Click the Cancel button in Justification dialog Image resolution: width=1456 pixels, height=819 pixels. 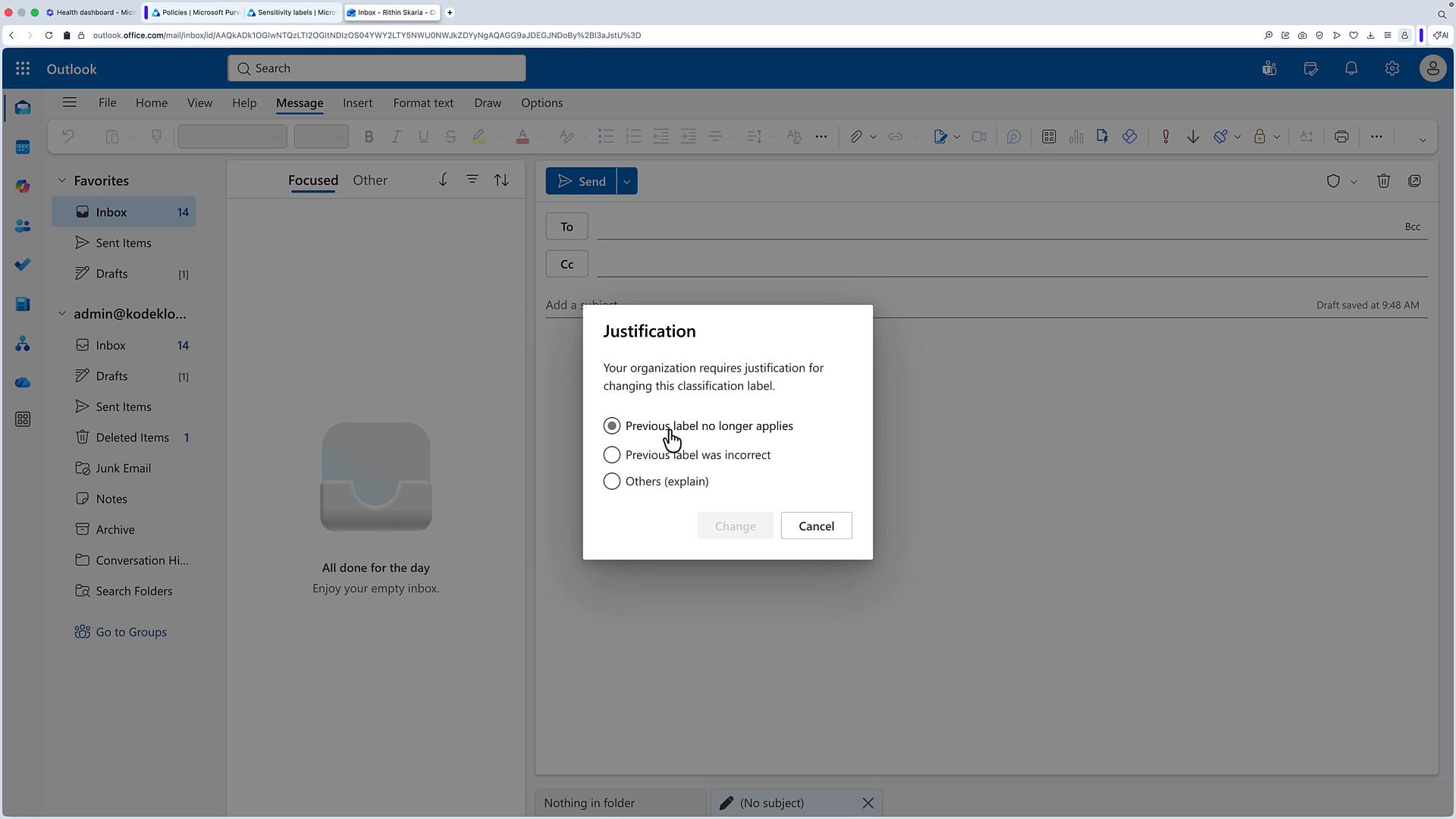point(816,526)
